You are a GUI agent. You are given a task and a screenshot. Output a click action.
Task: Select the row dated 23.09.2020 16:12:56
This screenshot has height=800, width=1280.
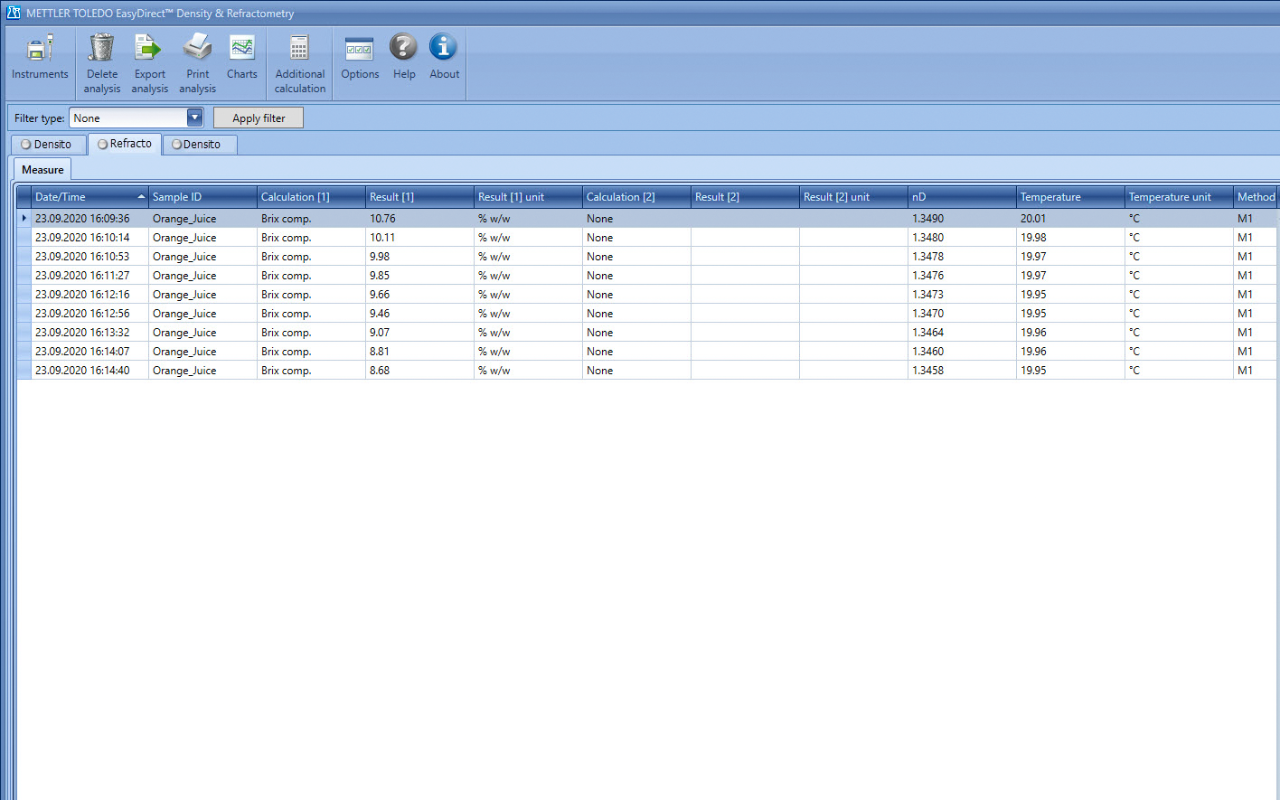click(647, 313)
